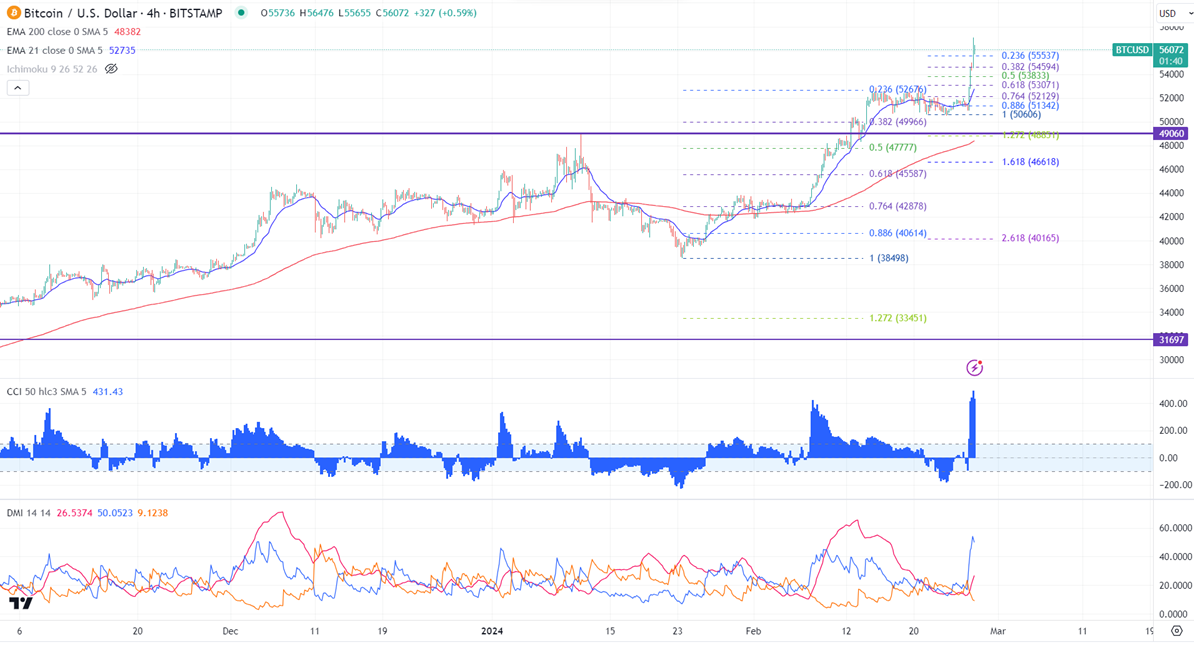Screen dimensions: 1194x646
Task: Click the EMA 21 value 52735
Action: 122,50
